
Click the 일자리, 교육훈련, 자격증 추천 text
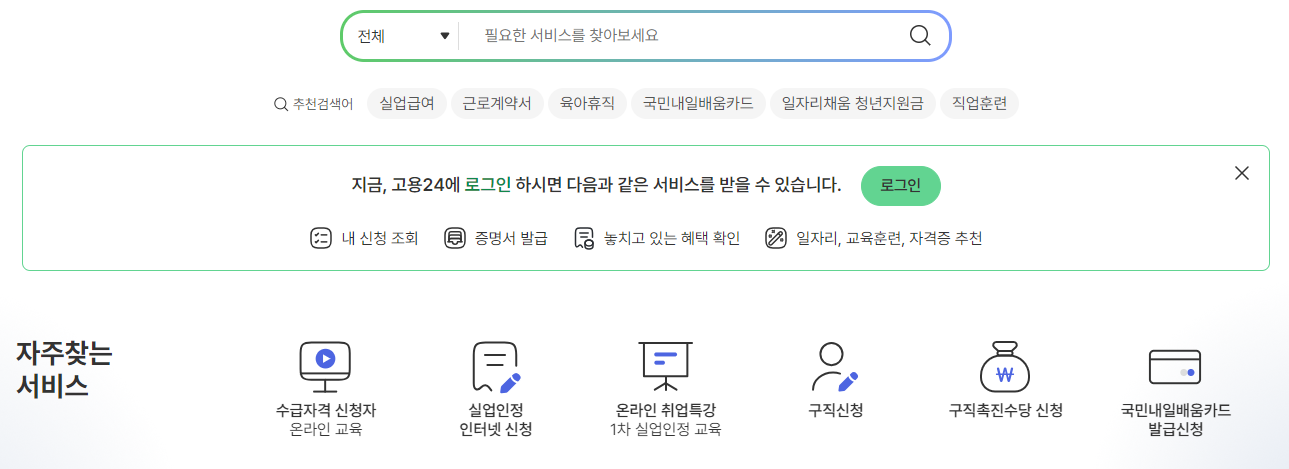click(889, 238)
